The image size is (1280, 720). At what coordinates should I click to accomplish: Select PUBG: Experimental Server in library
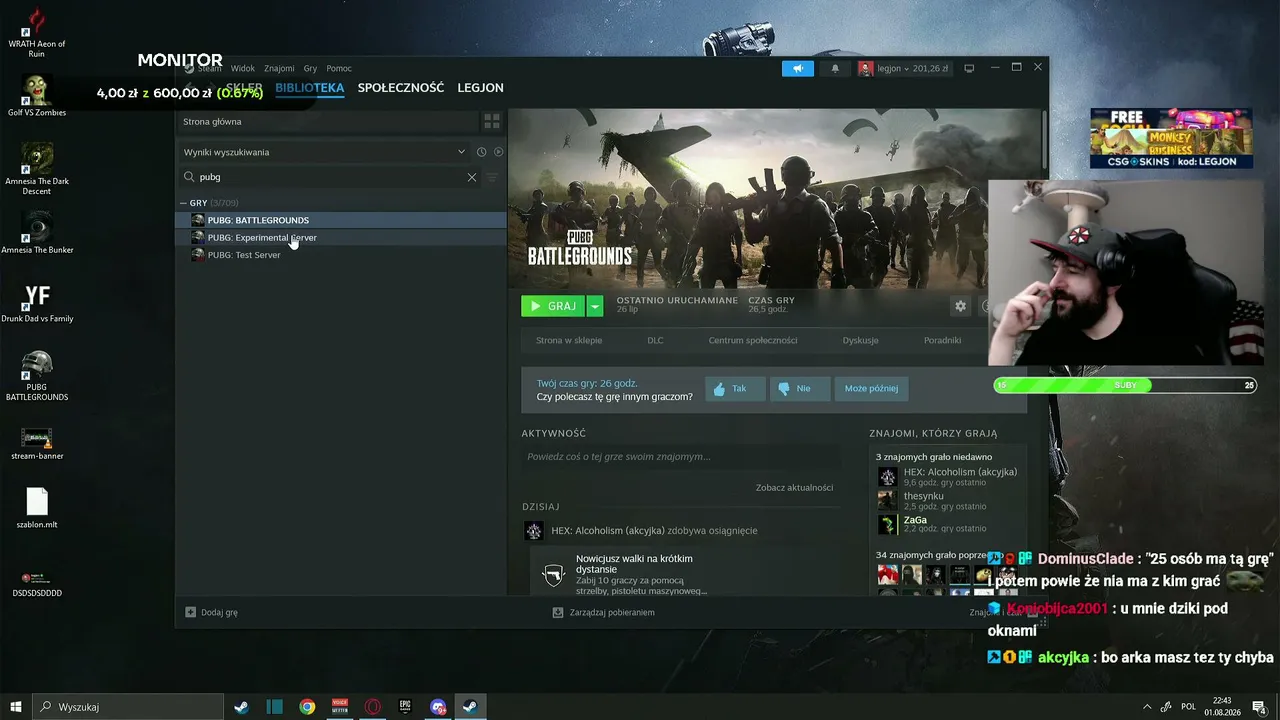[341, 238]
